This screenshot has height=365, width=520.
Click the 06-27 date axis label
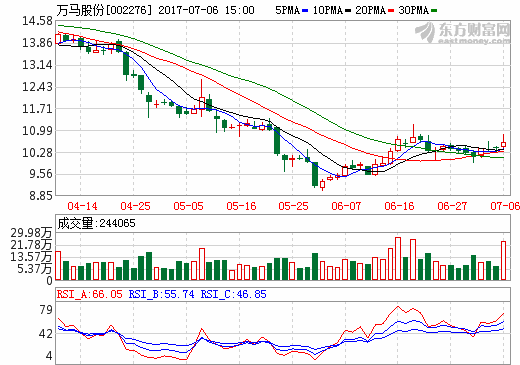pos(452,206)
